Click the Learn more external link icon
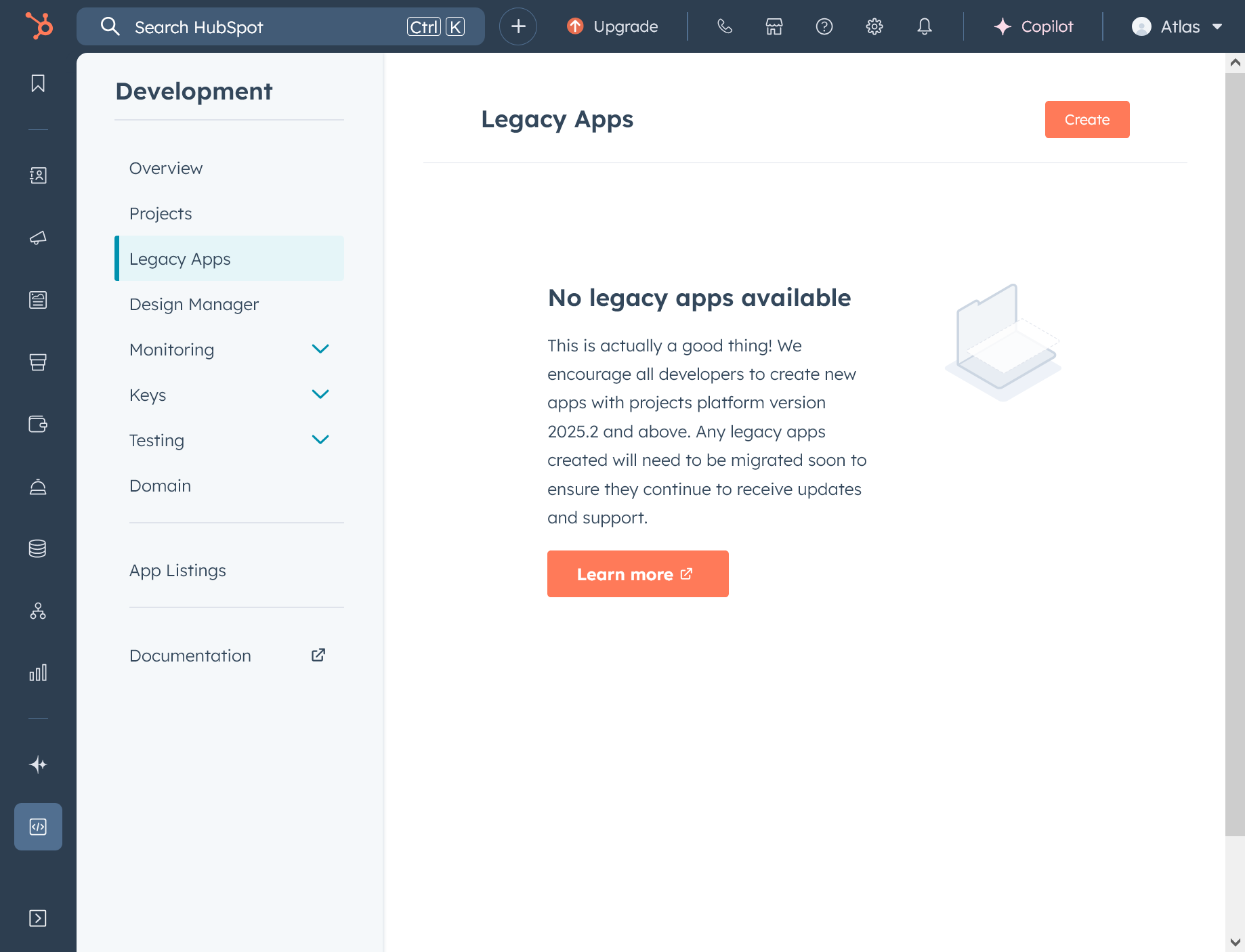The image size is (1245, 952). point(686,574)
